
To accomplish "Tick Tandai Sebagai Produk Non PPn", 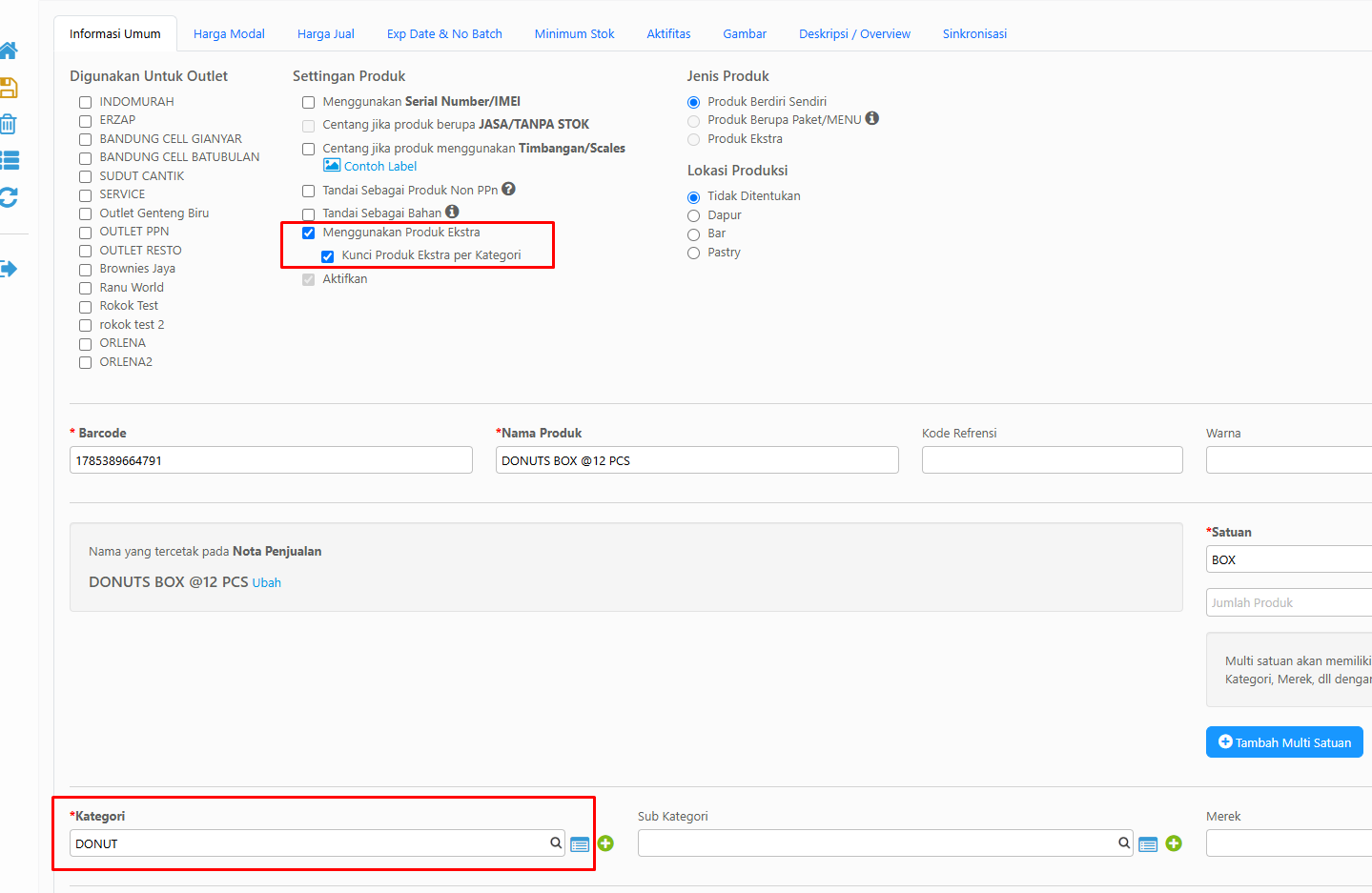I will [x=308, y=191].
